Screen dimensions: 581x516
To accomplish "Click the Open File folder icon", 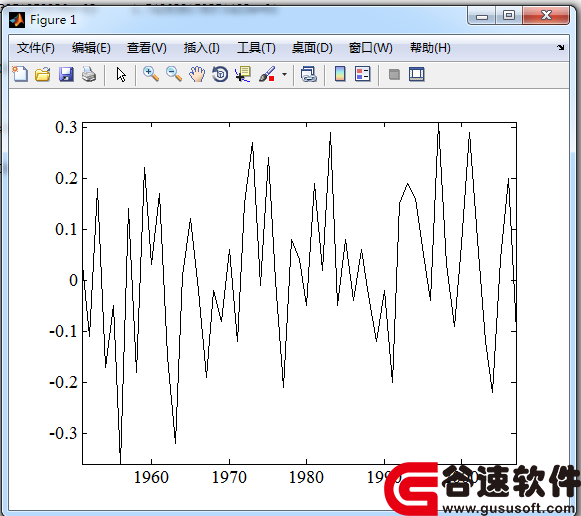I will click(43, 74).
